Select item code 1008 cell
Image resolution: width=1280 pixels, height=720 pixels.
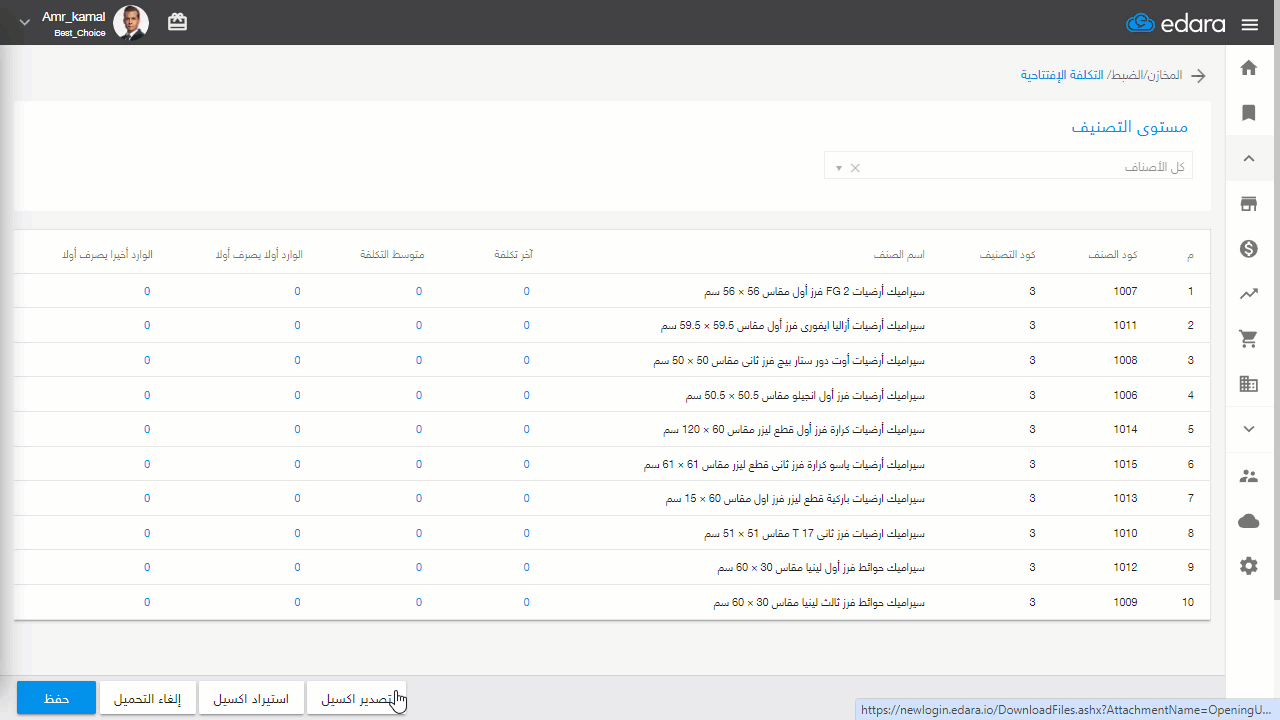pyautogui.click(x=1125, y=360)
